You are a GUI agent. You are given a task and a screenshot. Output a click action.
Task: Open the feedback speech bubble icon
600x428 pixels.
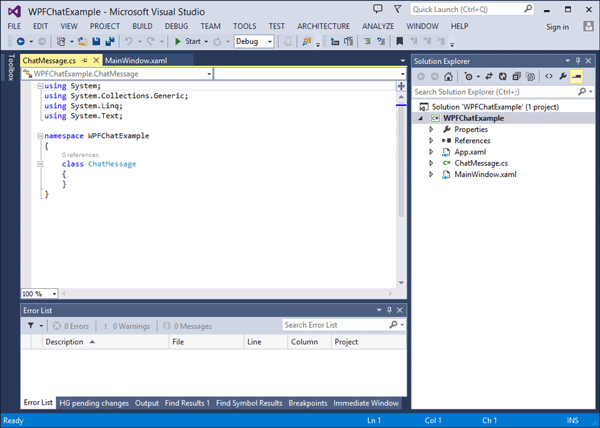point(378,9)
